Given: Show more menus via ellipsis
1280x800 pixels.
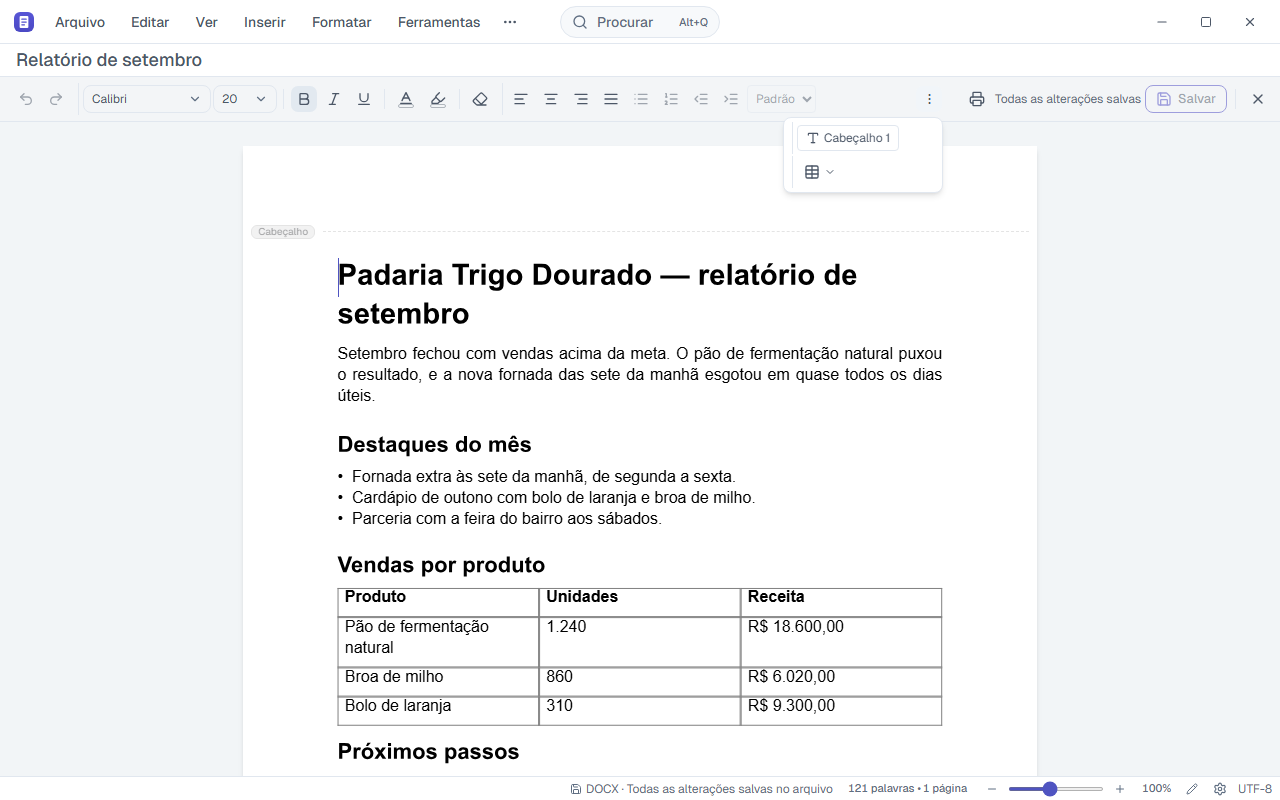Looking at the screenshot, I should 510,22.
